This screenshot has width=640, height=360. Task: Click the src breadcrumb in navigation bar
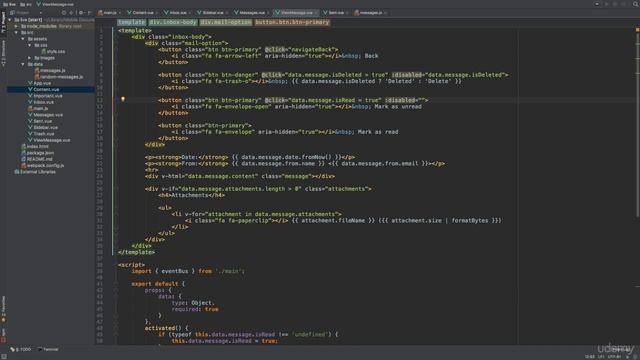pyautogui.click(x=25, y=4)
